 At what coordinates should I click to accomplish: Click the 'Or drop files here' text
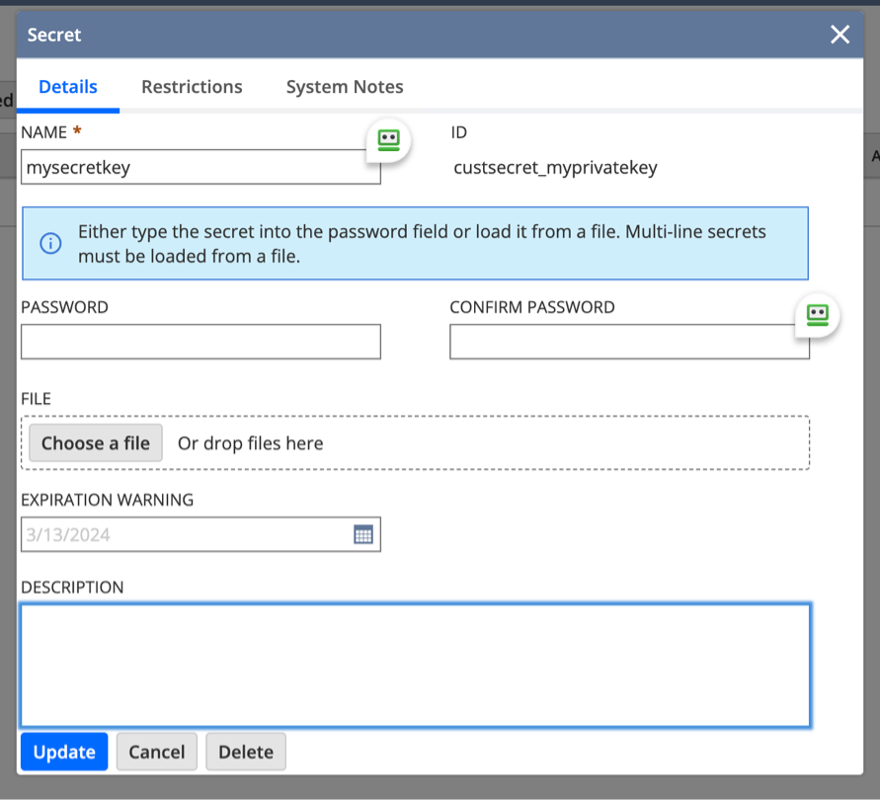point(250,443)
